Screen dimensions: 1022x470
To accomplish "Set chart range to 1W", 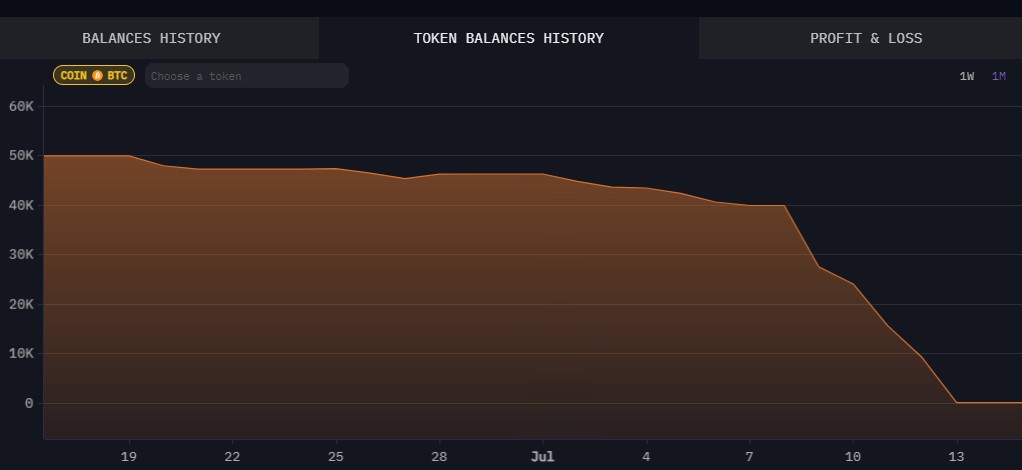I will coord(967,76).
